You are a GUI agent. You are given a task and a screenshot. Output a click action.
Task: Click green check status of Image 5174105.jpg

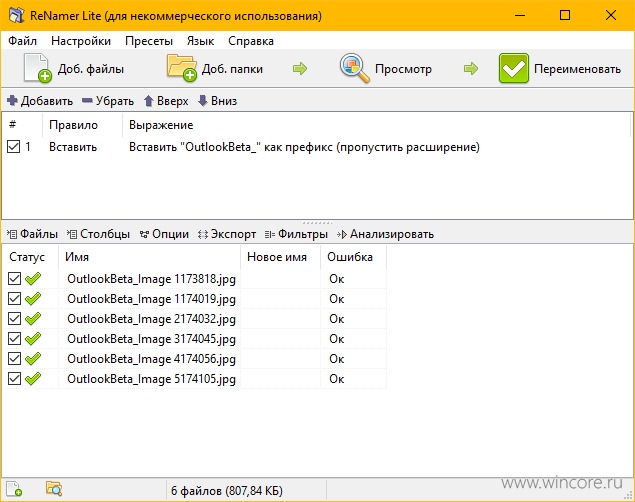pyautogui.click(x=33, y=379)
